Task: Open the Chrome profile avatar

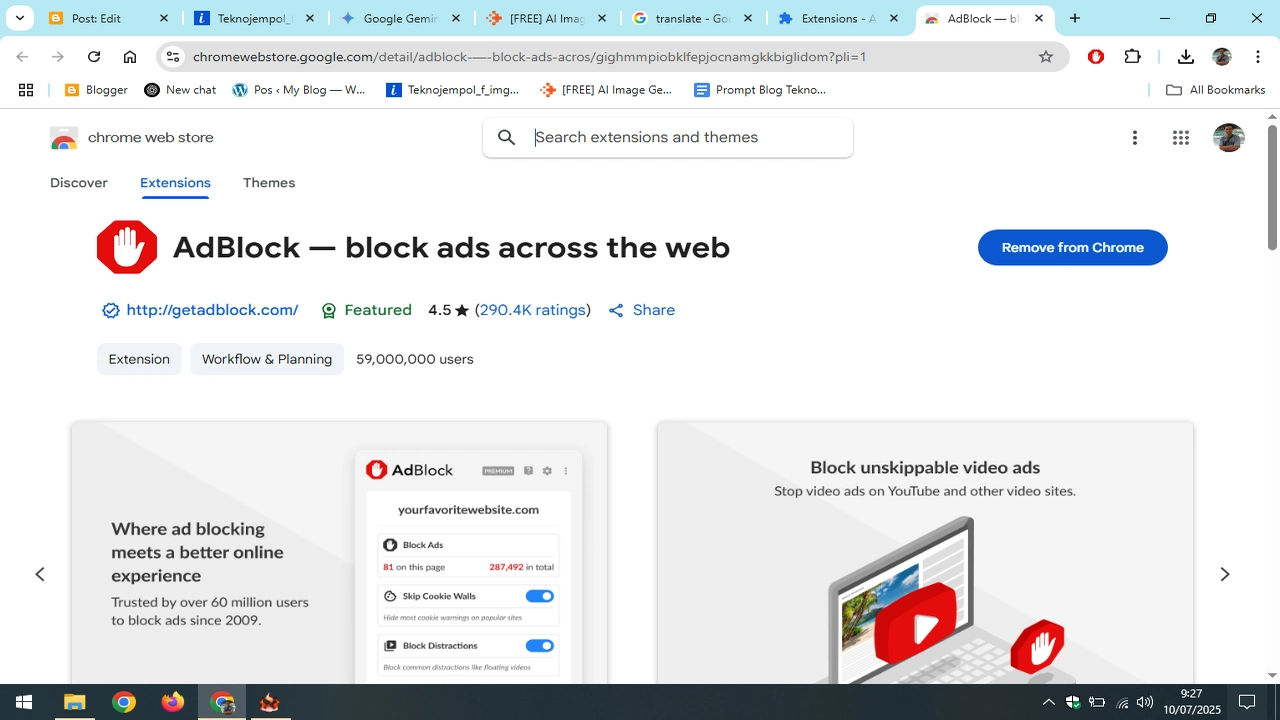Action: tap(1222, 57)
